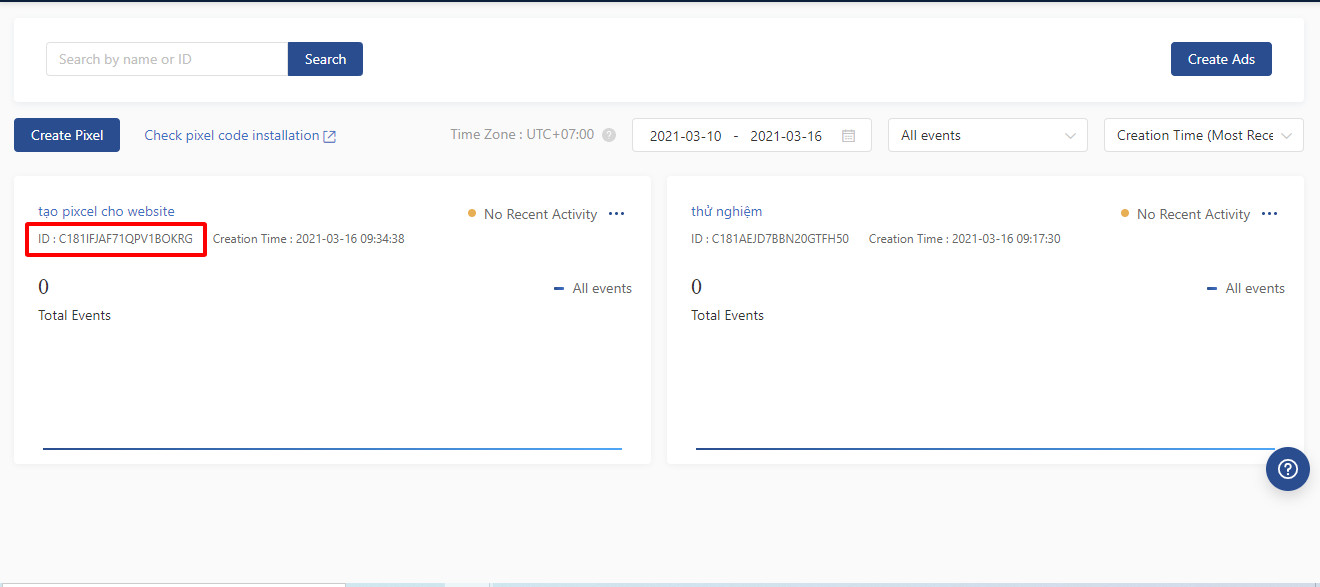Toggle All events legend in first pixel card
Image resolution: width=1320 pixels, height=587 pixels.
pos(593,288)
